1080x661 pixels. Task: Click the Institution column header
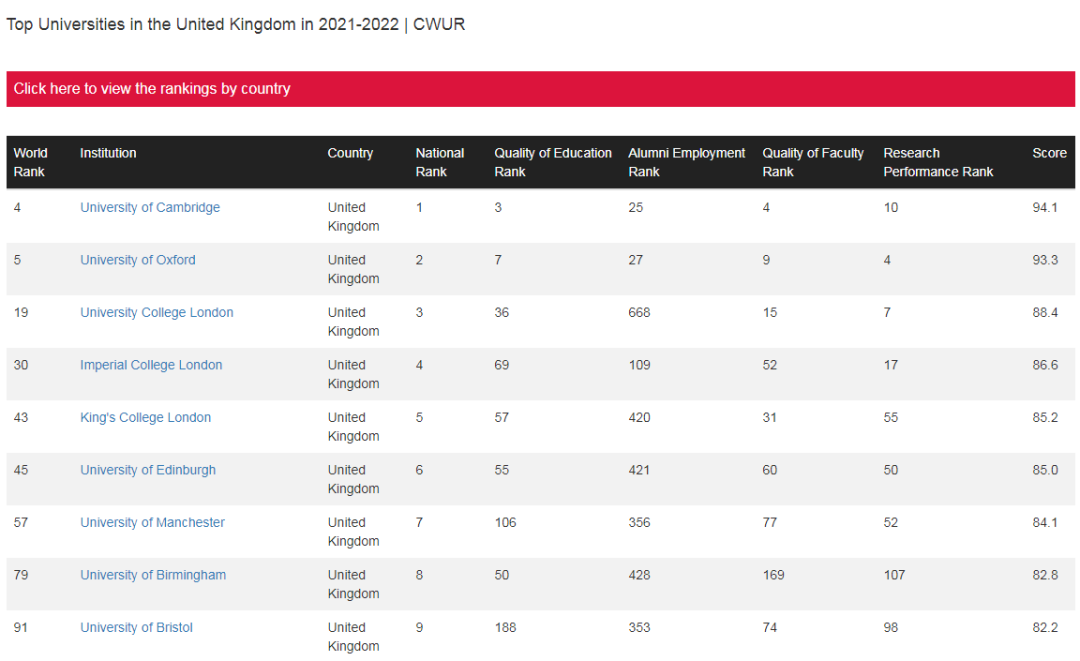coord(108,153)
